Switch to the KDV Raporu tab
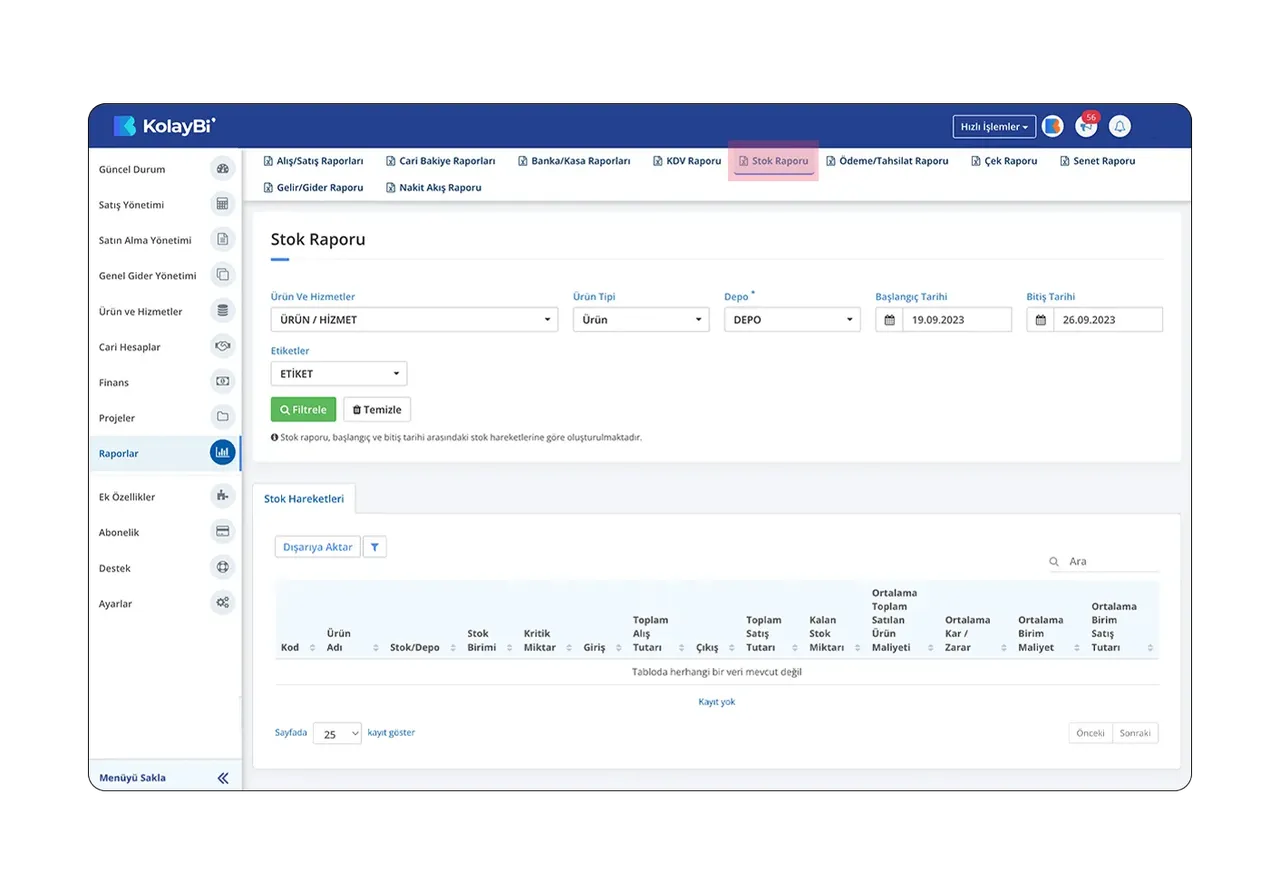1280x870 pixels. click(687, 161)
